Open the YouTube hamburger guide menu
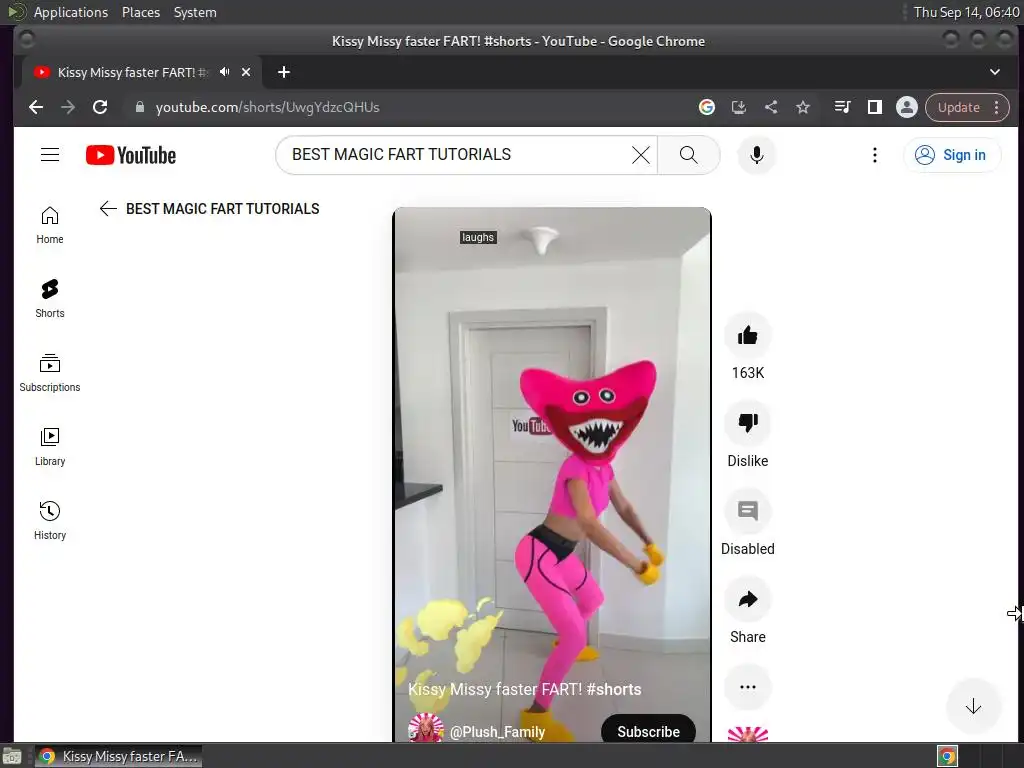This screenshot has height=768, width=1024. coord(50,155)
